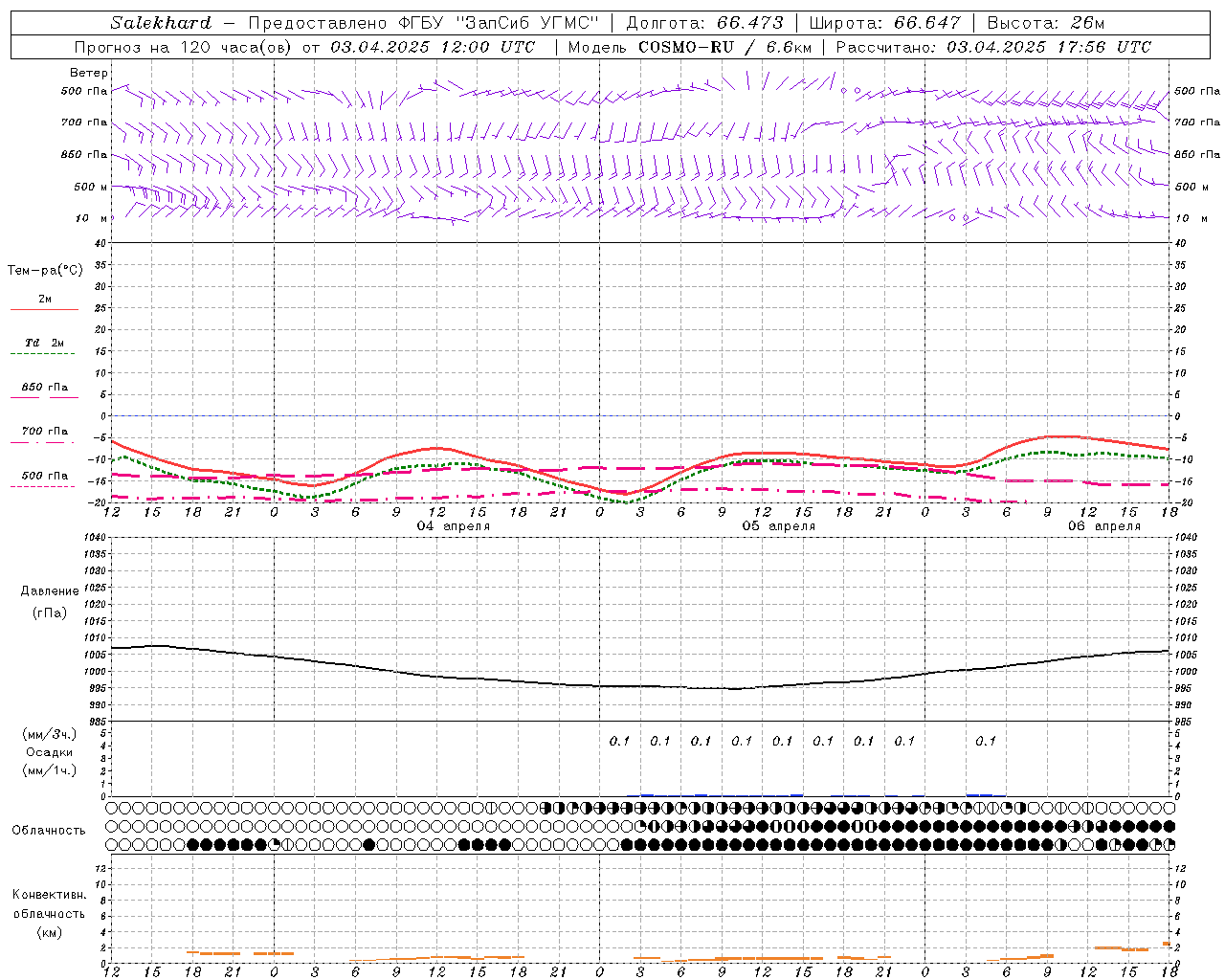The width and height of the screenshot is (1225, 980).
Task: Click the "Осадки" precipitation label
Action: click(x=50, y=752)
